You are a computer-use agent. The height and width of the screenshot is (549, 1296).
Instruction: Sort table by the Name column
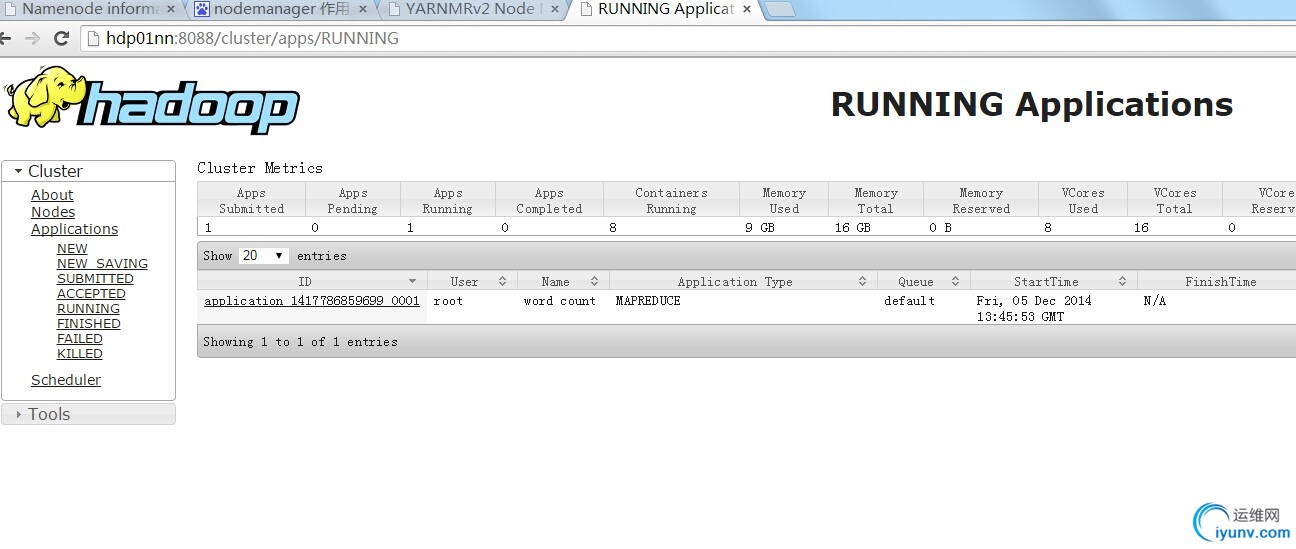click(x=563, y=281)
